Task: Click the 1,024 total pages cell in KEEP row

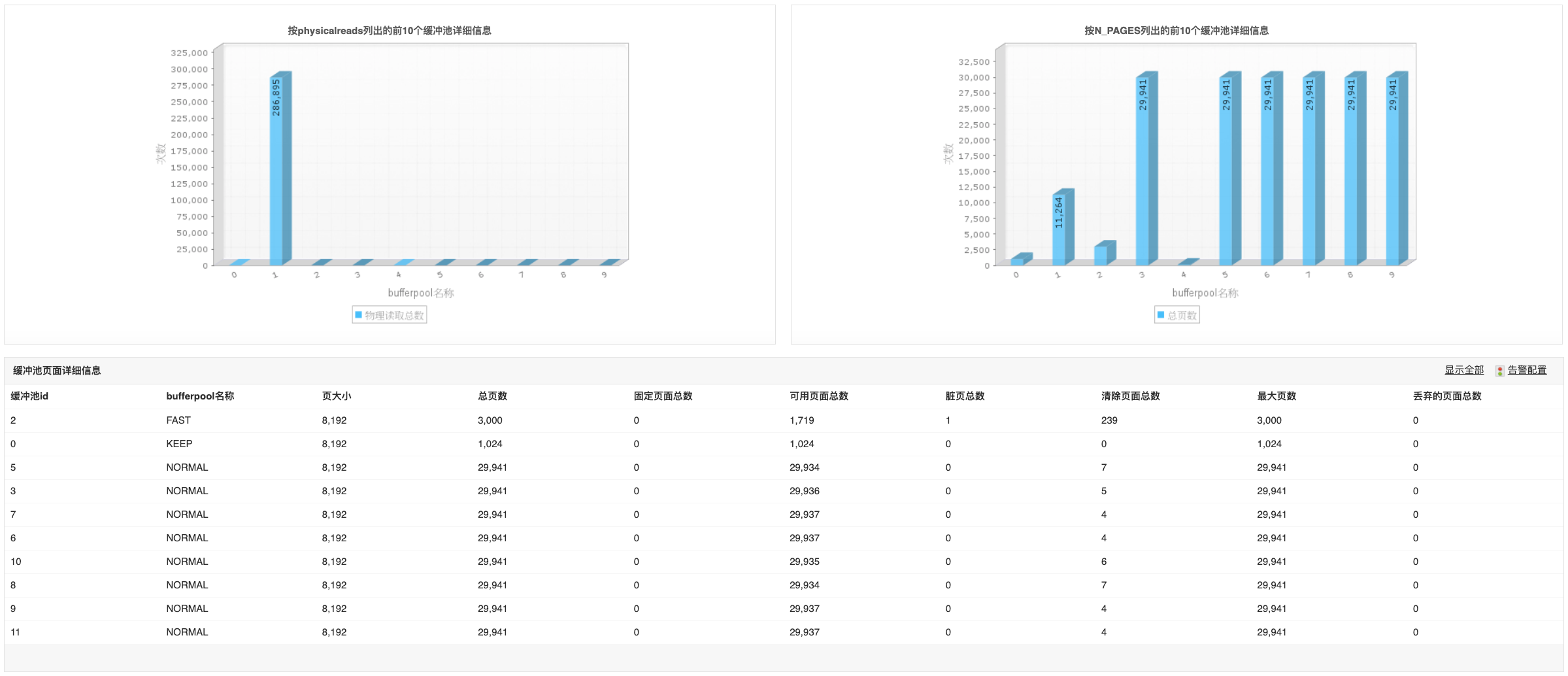Action: click(x=490, y=444)
